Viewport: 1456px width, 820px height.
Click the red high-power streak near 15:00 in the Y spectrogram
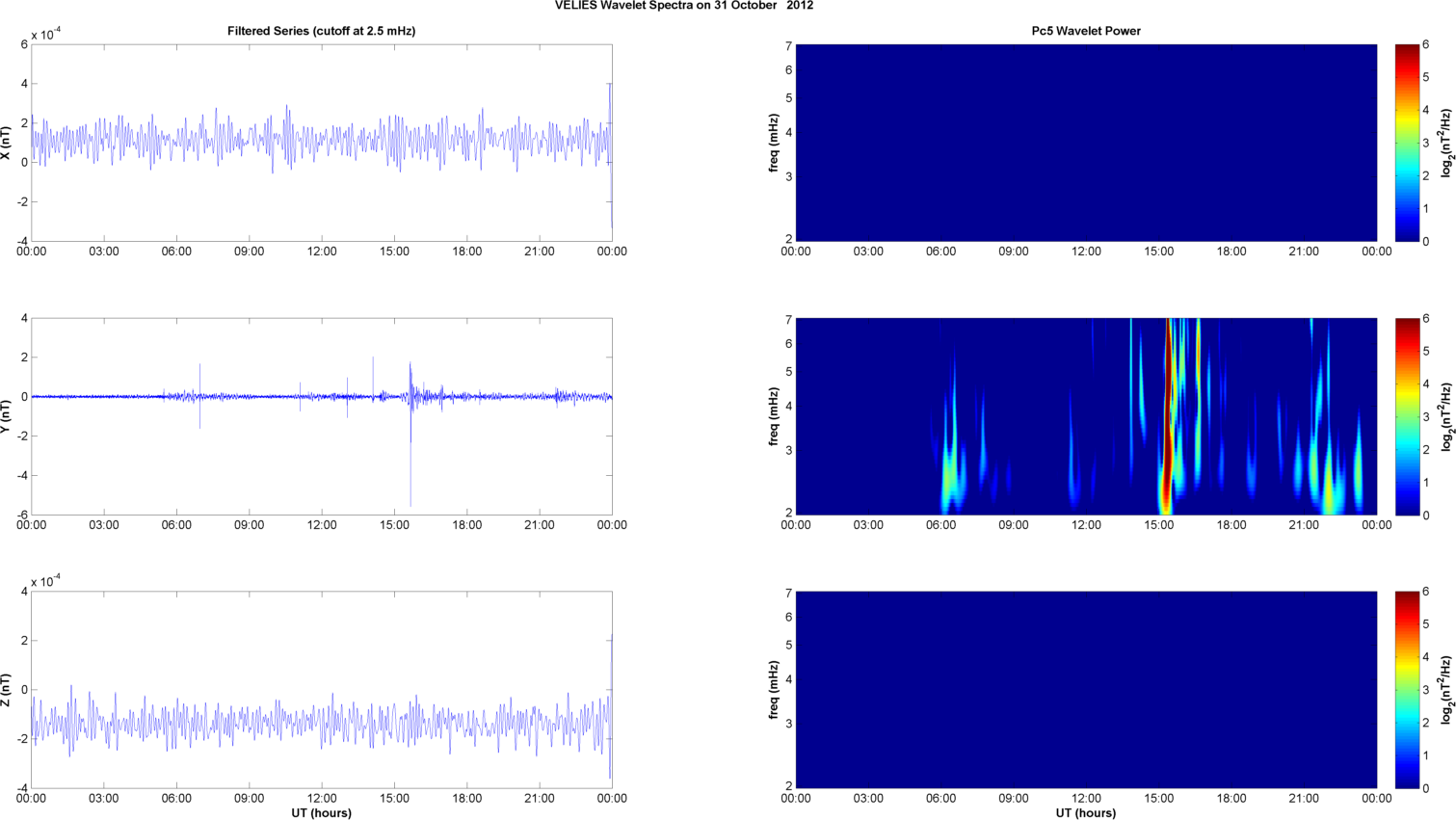click(x=1167, y=416)
